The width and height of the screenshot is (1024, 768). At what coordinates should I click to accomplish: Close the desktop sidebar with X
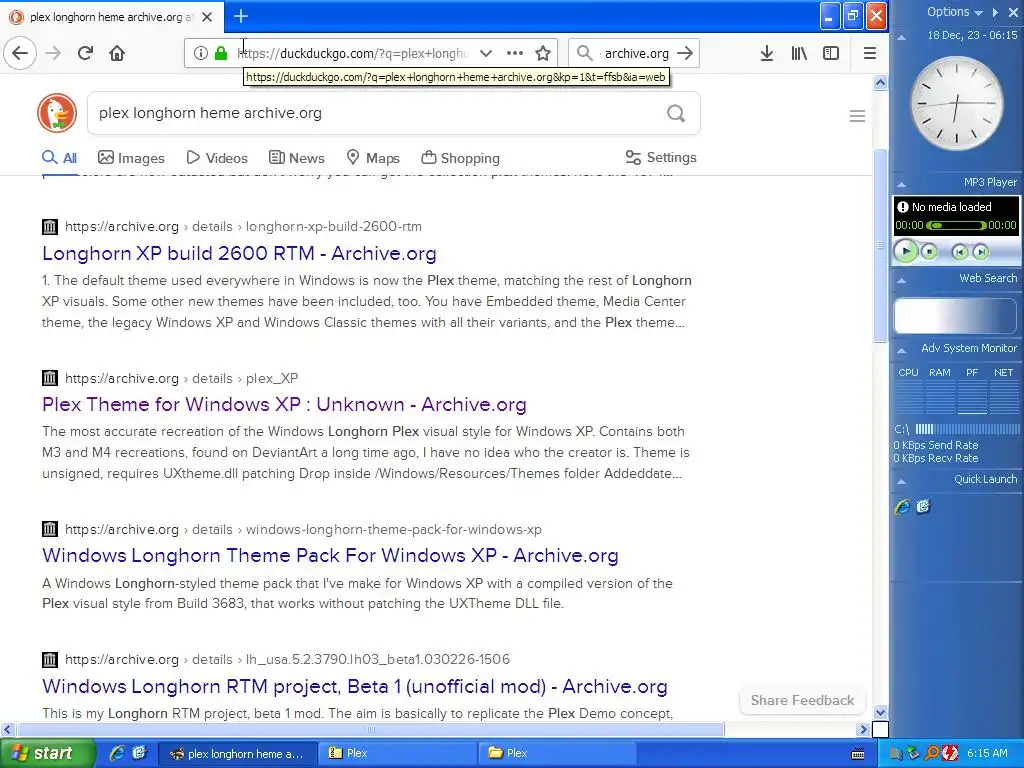pyautogui.click(x=1013, y=12)
